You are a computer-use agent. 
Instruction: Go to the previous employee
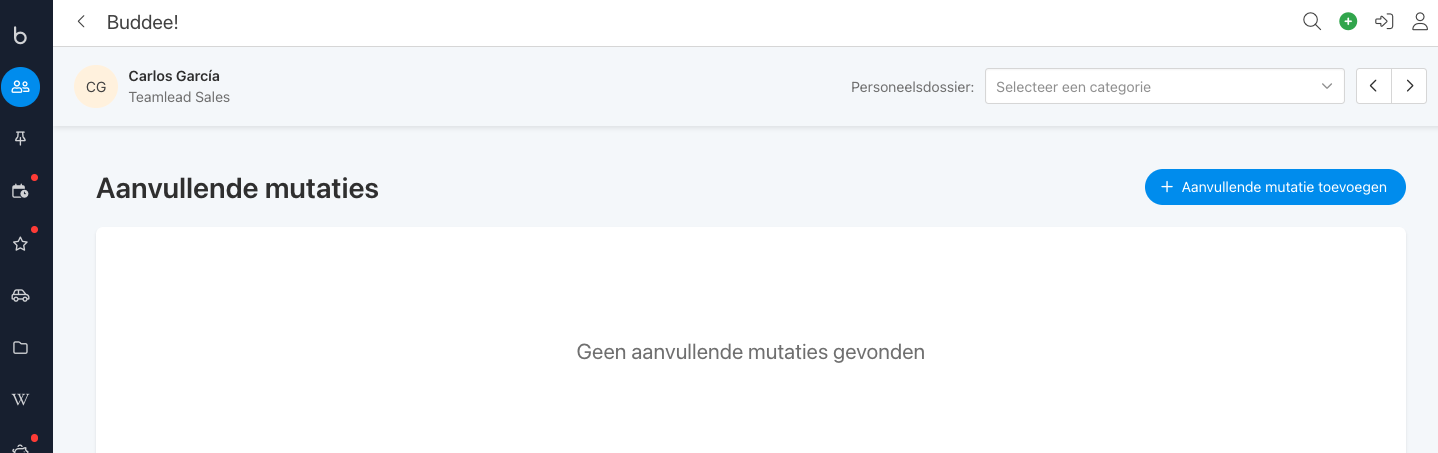1374,87
